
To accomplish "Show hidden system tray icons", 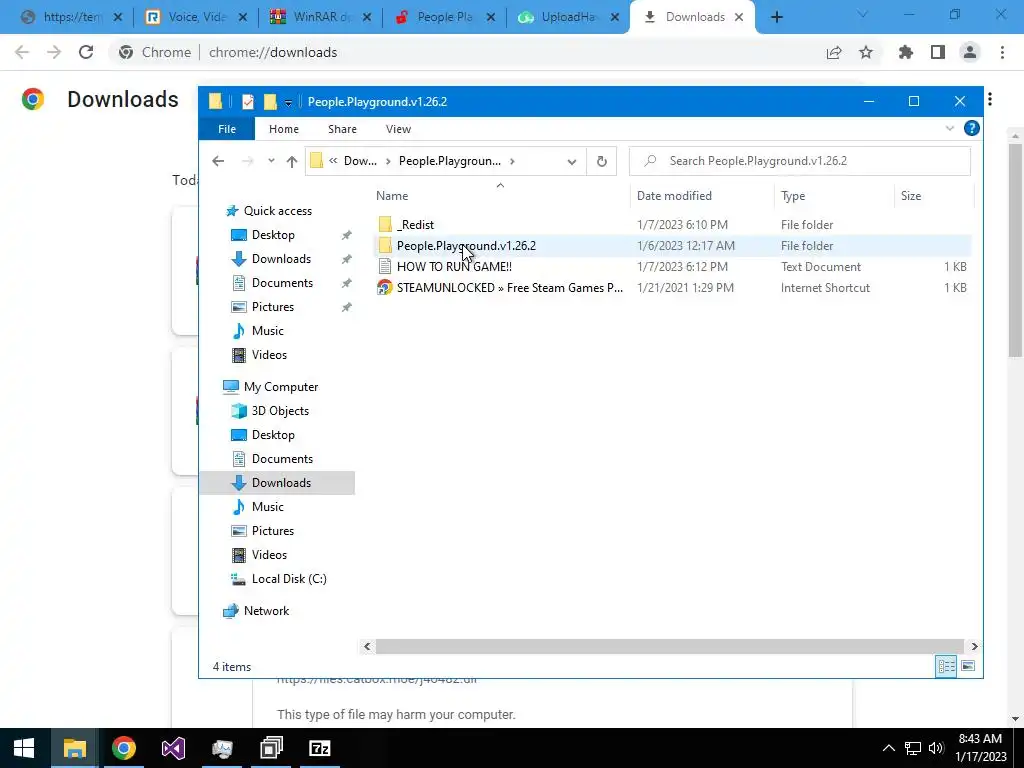I will click(888, 748).
